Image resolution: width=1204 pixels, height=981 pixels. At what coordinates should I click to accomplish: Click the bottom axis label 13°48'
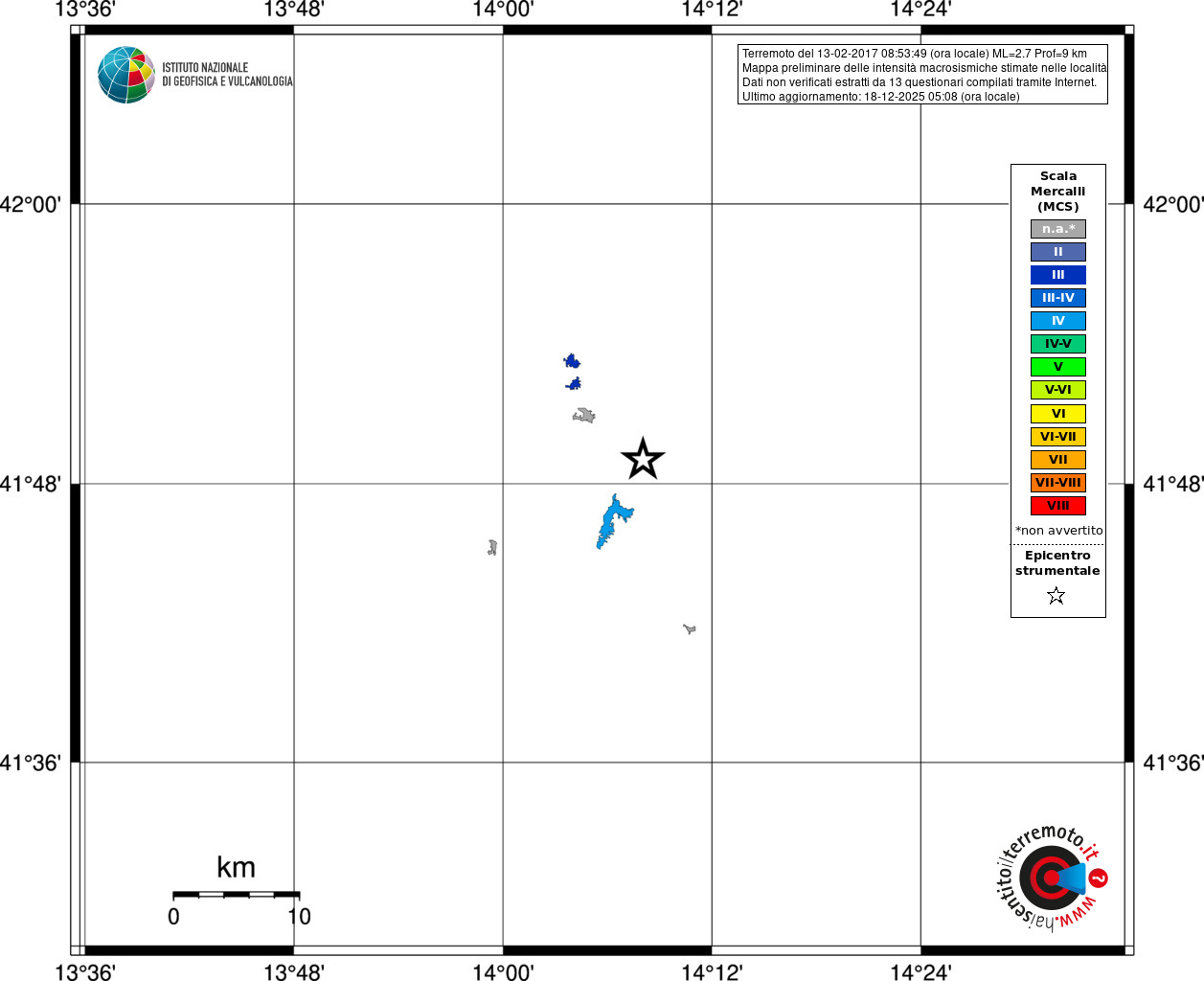[x=294, y=972]
